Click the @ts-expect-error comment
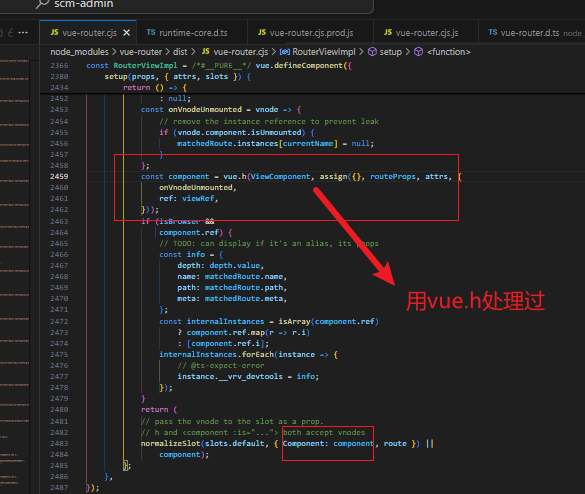The height and width of the screenshot is (494, 585). [x=221, y=366]
